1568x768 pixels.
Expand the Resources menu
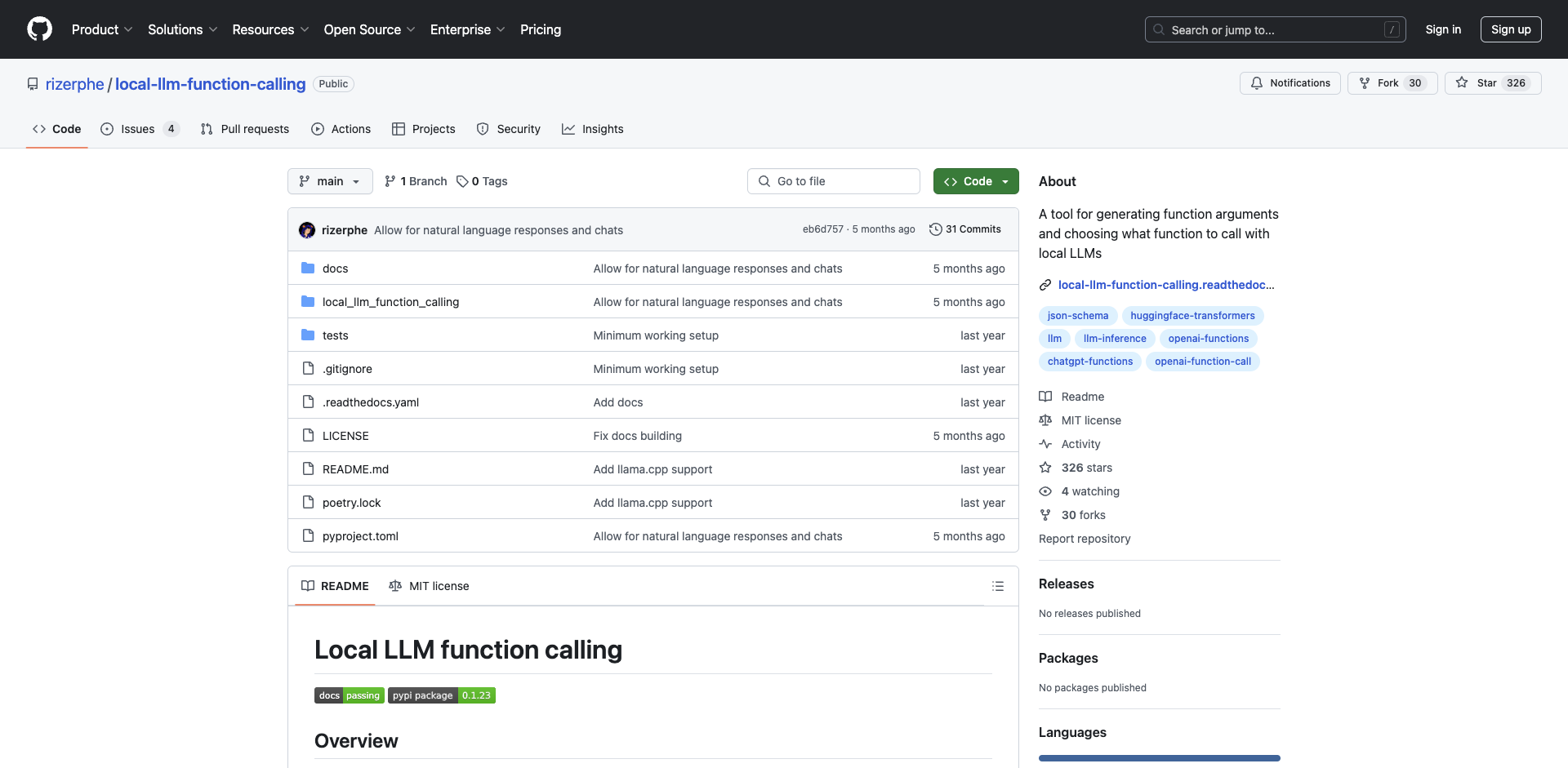[x=271, y=29]
